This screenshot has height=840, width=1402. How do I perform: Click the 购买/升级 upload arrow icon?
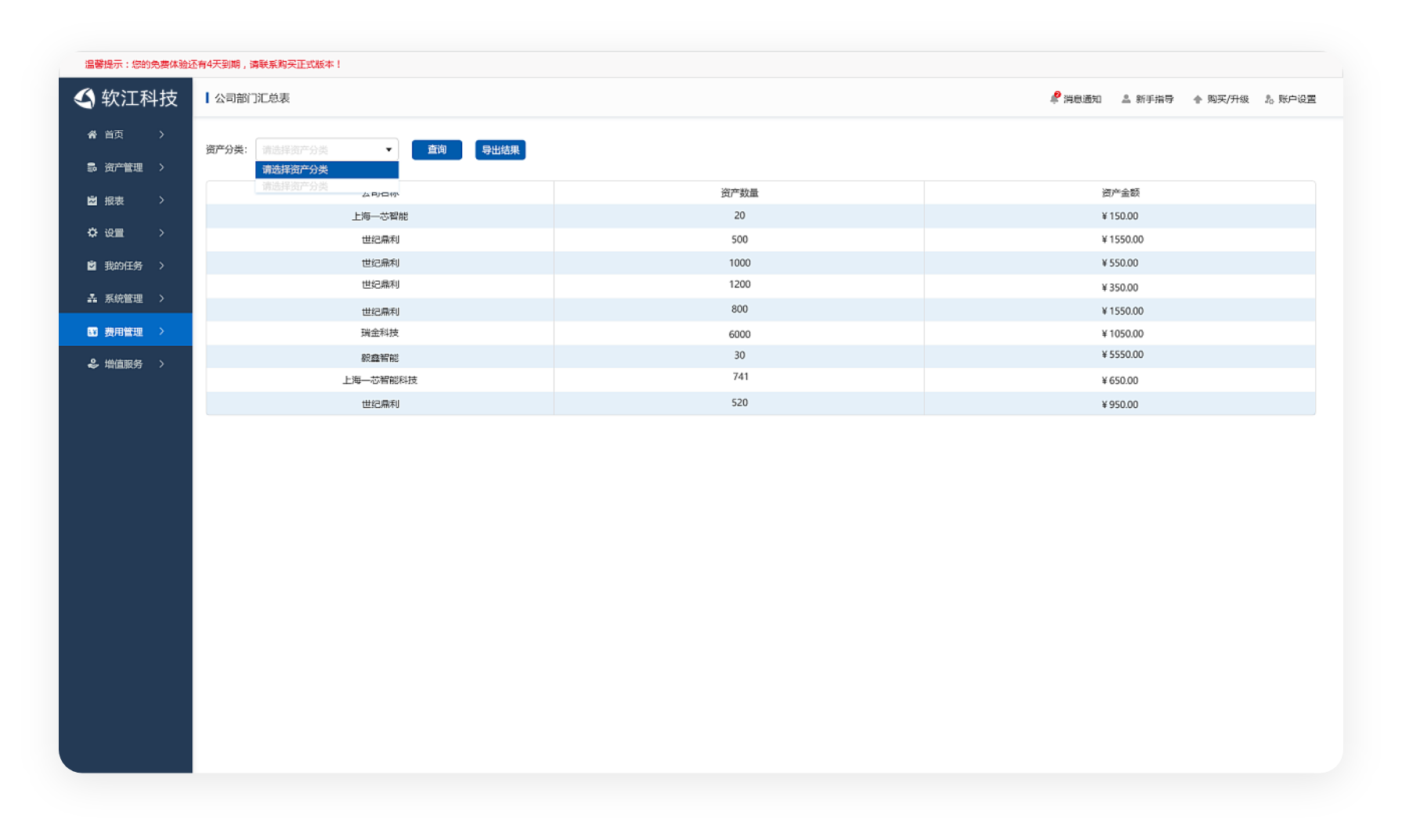coord(1197,99)
